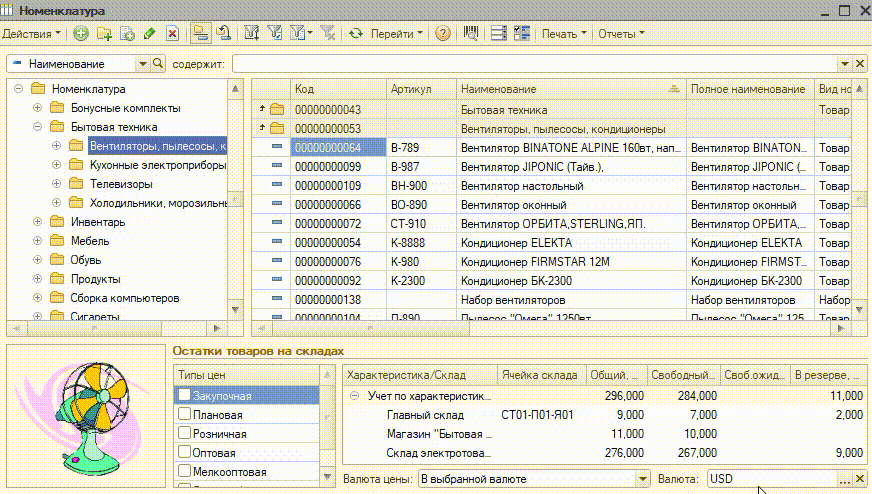Tick the Оптовая price type checkbox
Screen dimensions: 872x494
(x=184, y=453)
